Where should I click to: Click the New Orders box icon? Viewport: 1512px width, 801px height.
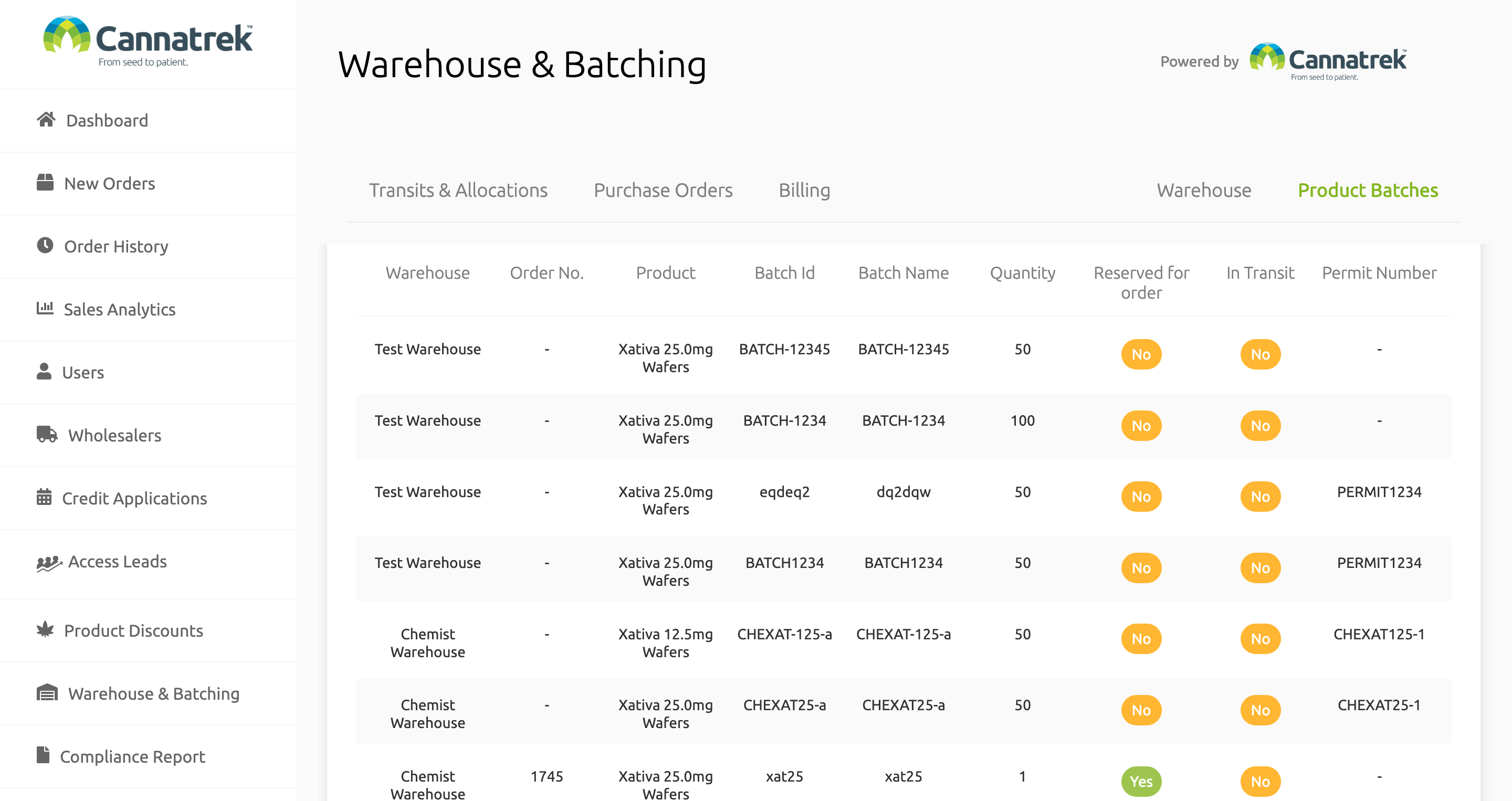tap(45, 183)
